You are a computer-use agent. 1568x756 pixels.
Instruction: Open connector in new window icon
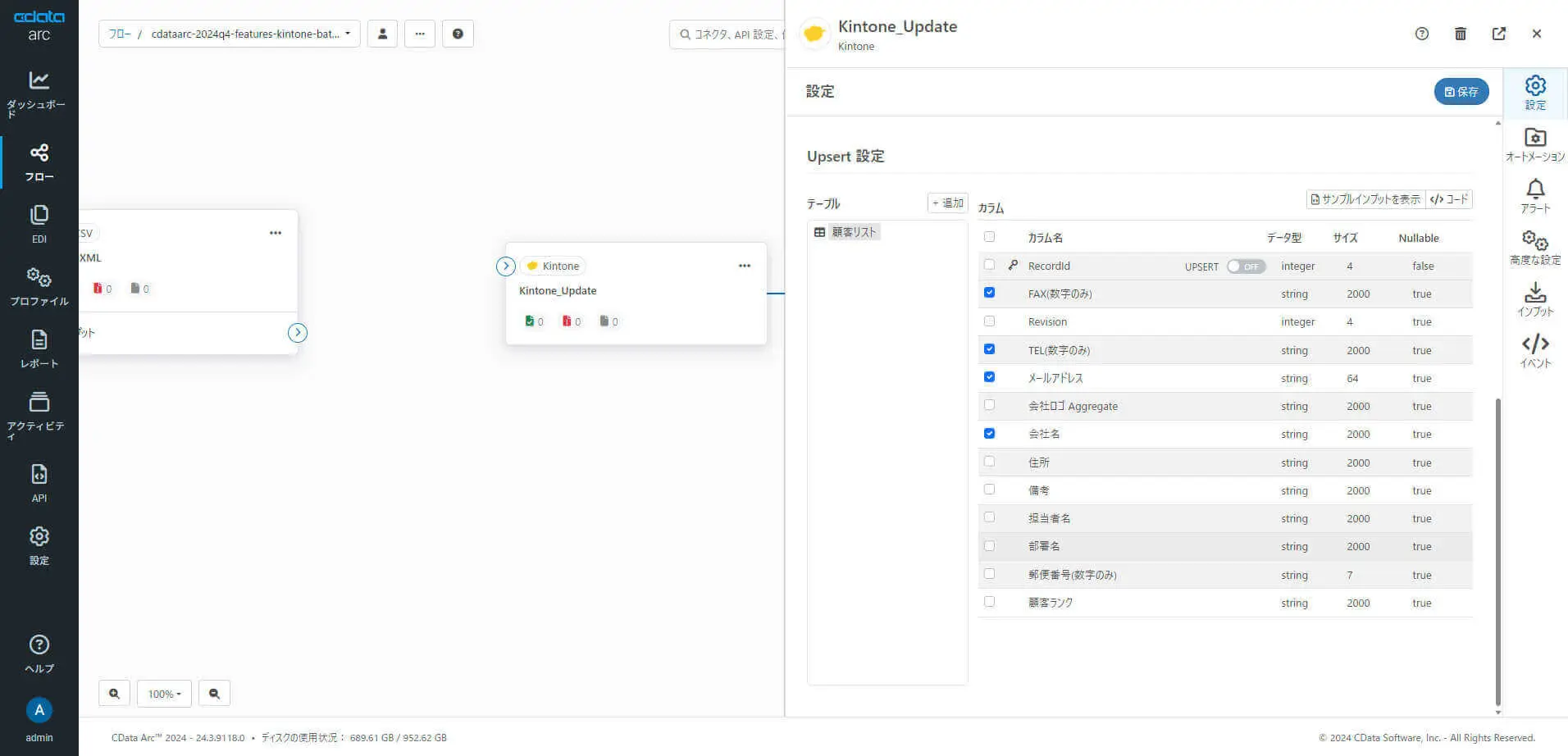(x=1499, y=34)
